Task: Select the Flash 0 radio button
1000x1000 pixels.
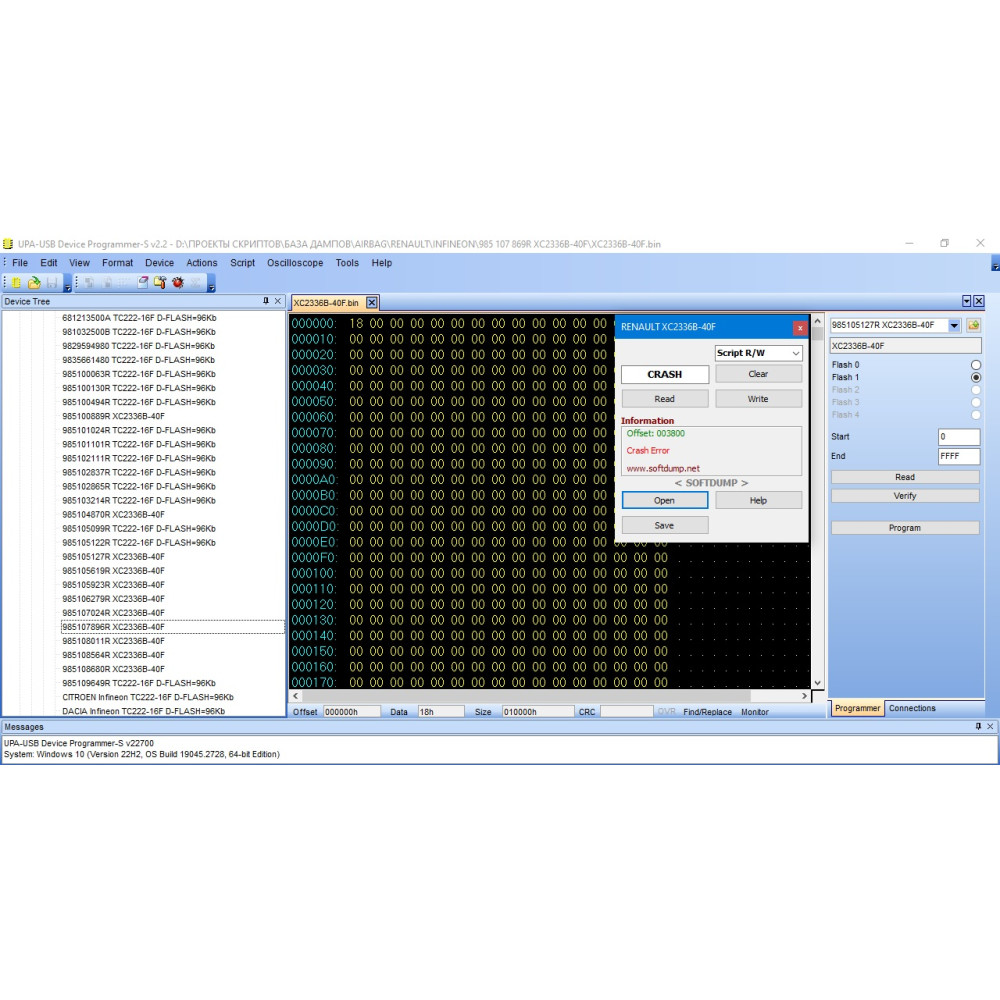Action: coord(975,365)
